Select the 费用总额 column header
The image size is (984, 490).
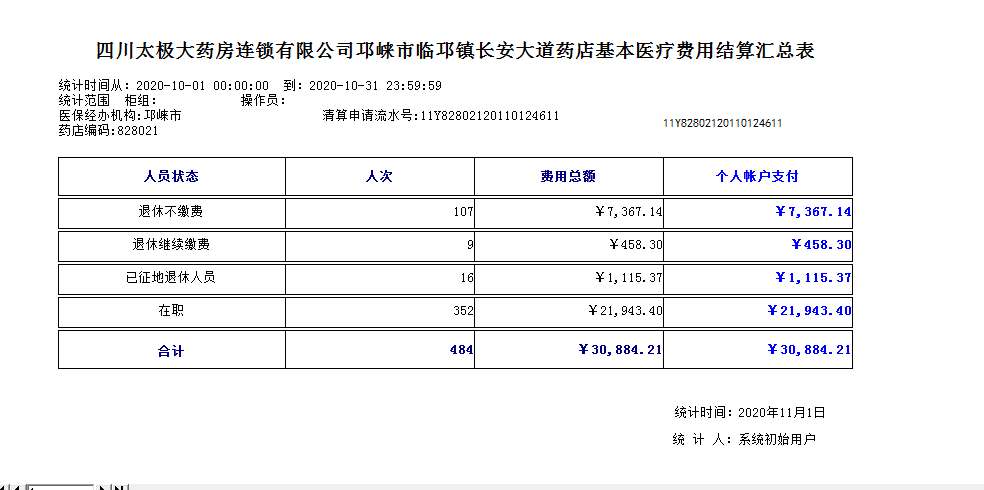568,176
